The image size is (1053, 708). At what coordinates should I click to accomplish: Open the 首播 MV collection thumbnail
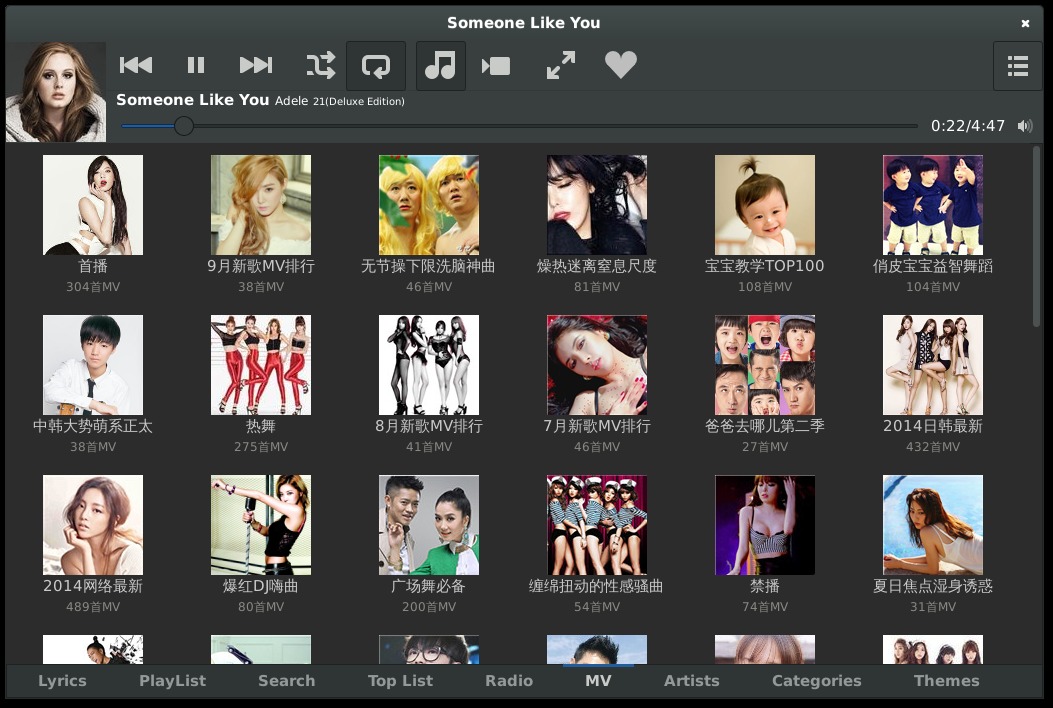tap(93, 205)
